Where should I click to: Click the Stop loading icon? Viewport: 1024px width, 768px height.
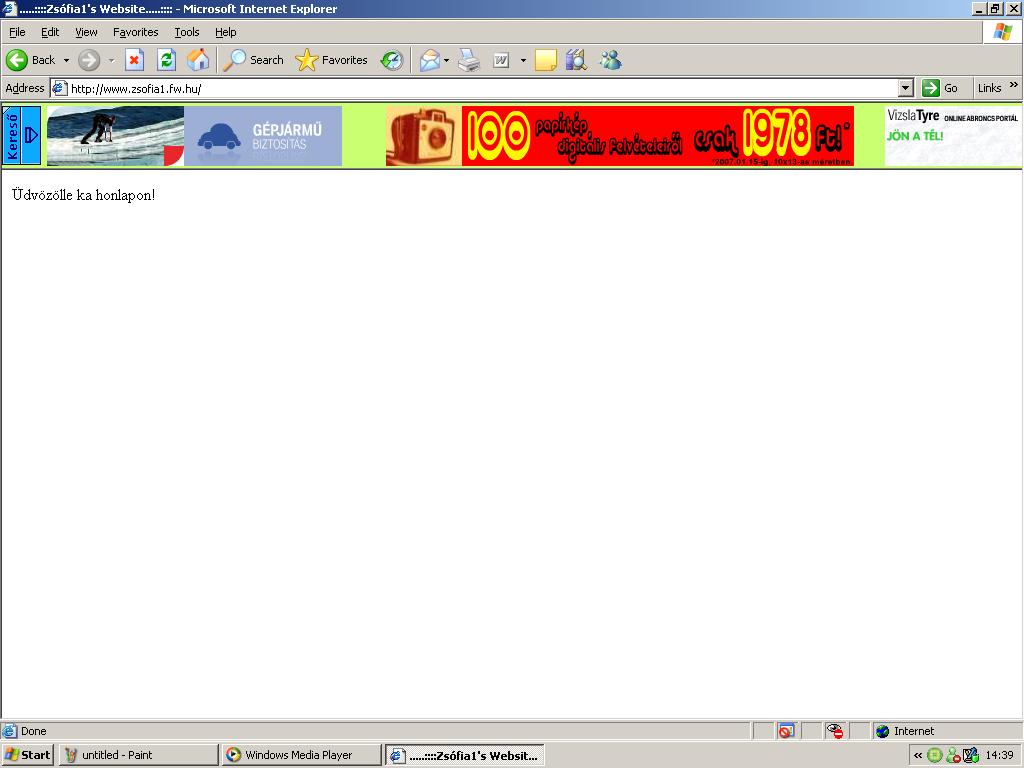[x=134, y=60]
